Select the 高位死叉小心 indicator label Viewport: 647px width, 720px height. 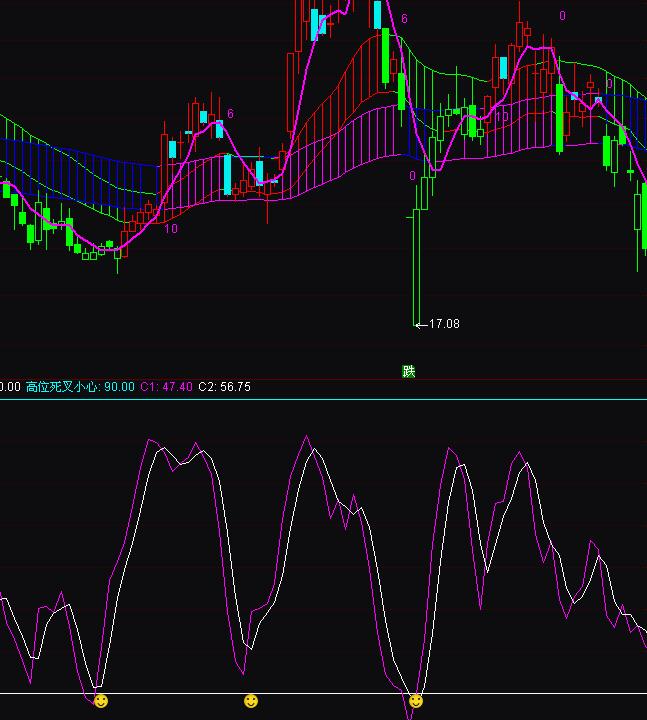62,387
